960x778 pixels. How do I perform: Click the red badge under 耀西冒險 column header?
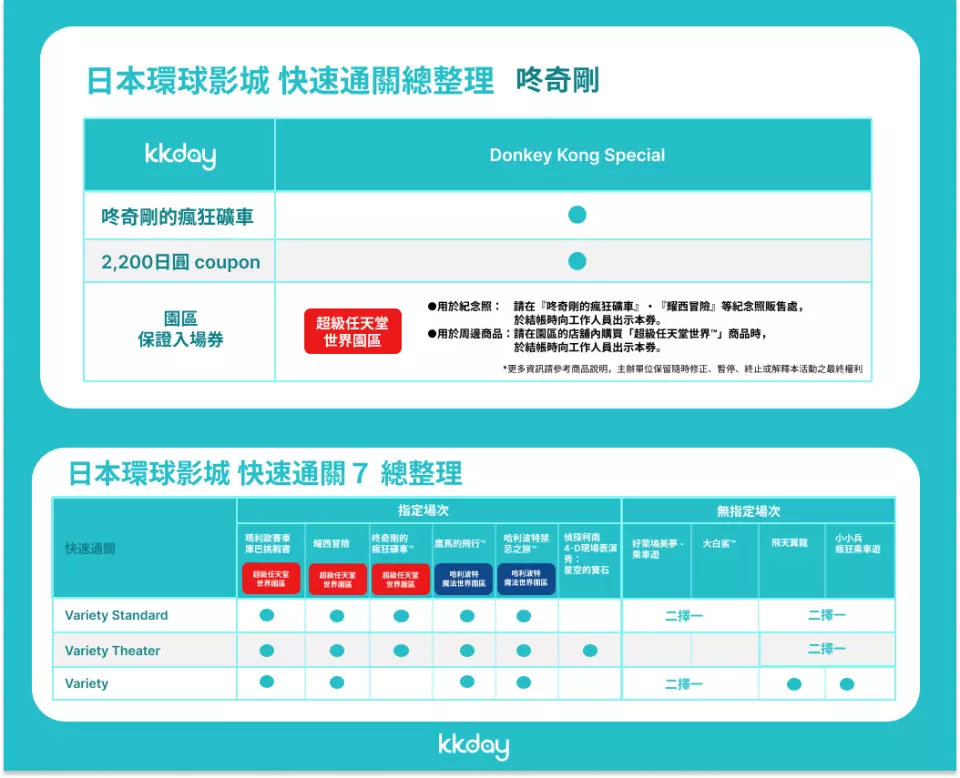337,580
